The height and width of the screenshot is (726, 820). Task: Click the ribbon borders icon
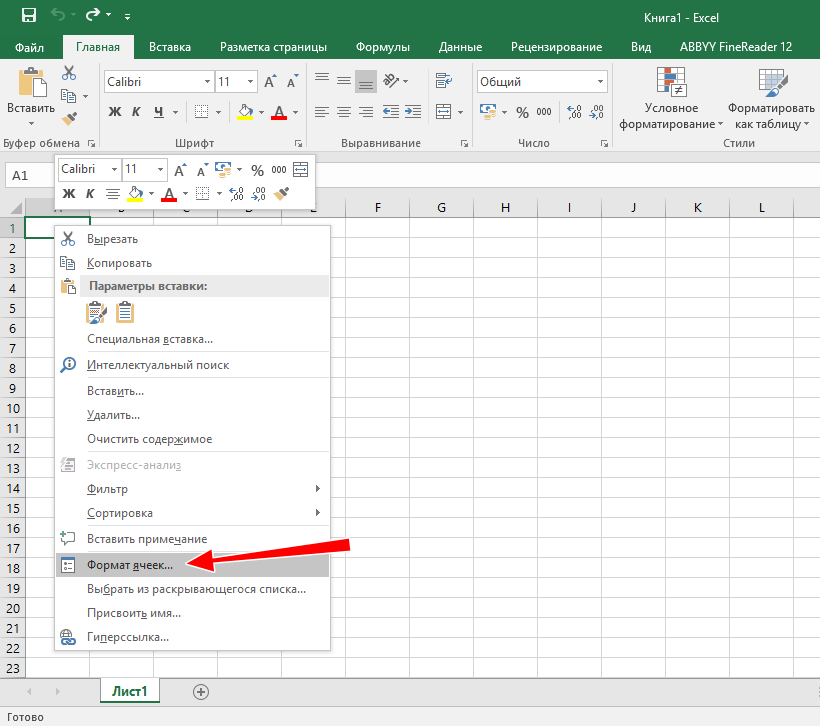click(x=201, y=111)
